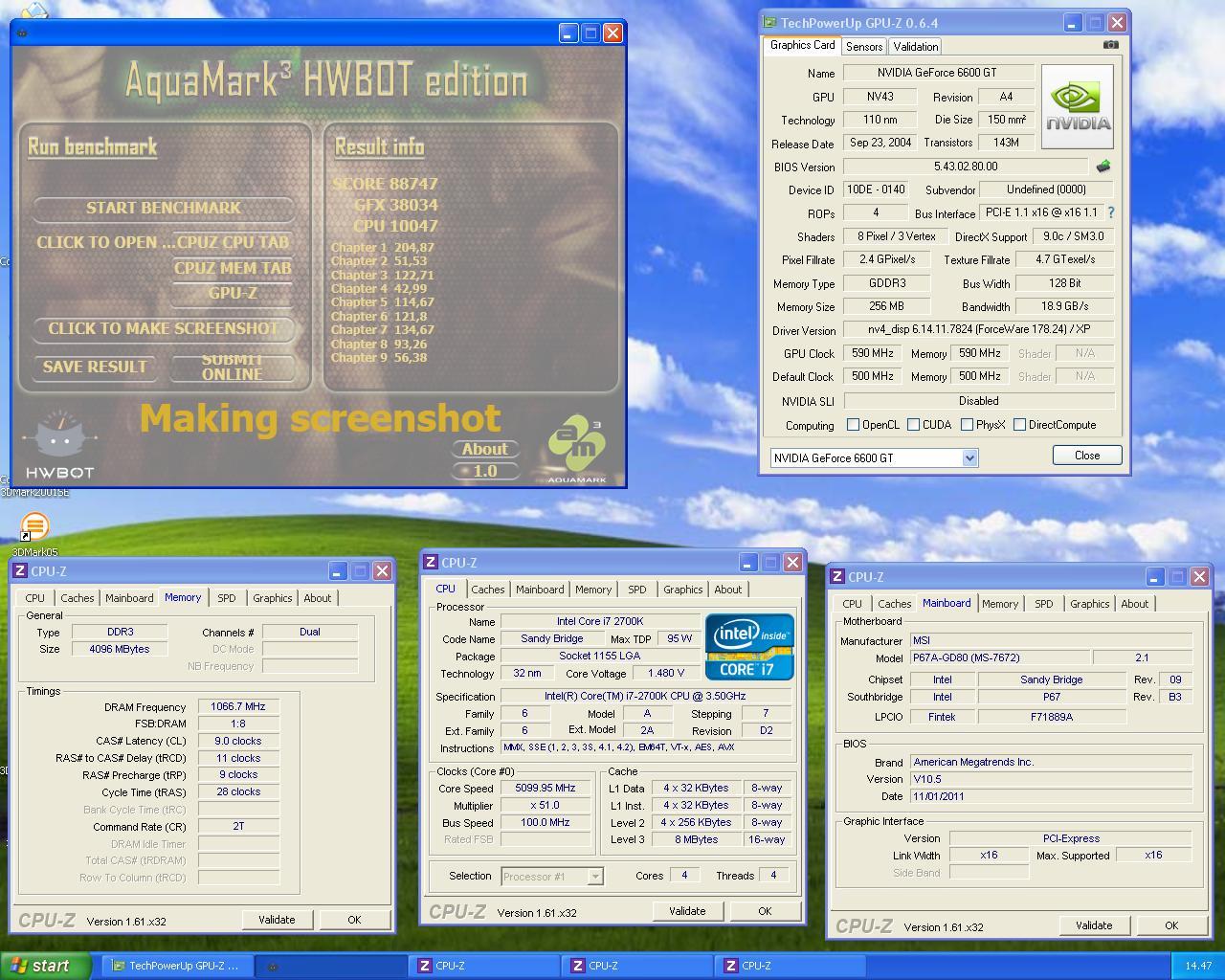Viewport: 1225px width, 980px height.
Task: Toggle the PhysX checkbox
Action: (x=967, y=424)
